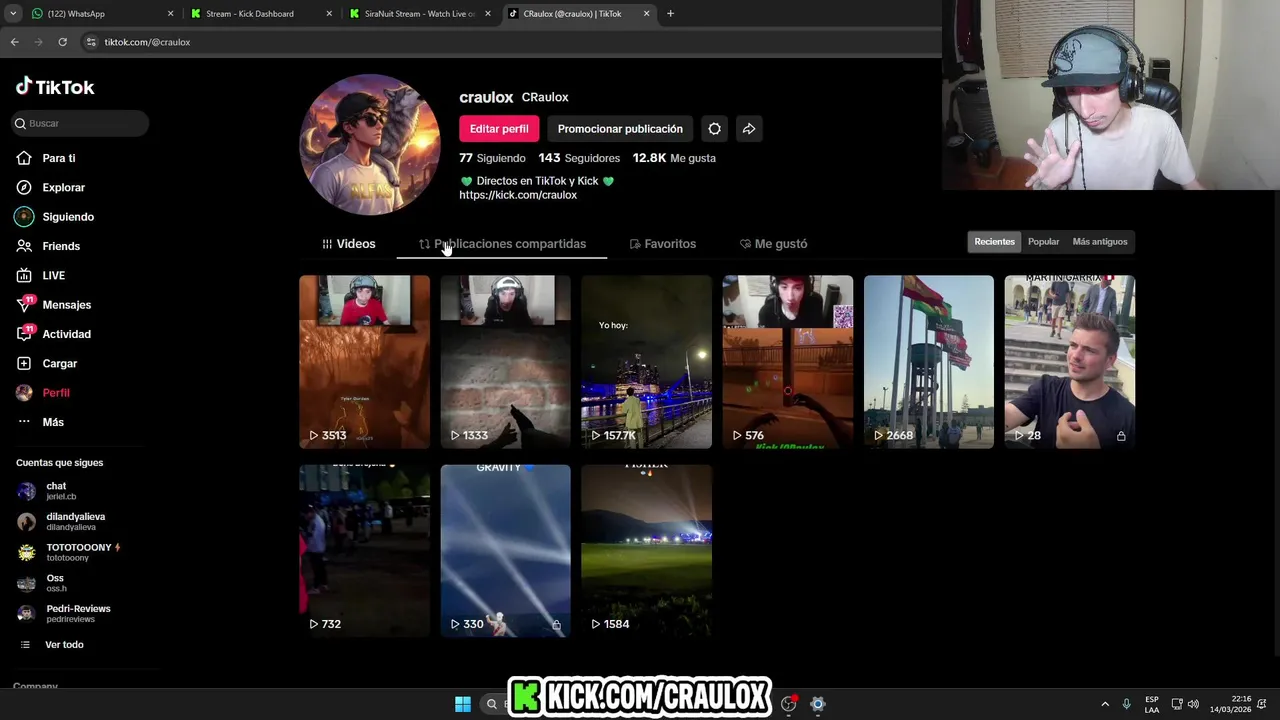Switch to the Me gustó tab
The height and width of the screenshot is (720, 1280).
tap(773, 244)
